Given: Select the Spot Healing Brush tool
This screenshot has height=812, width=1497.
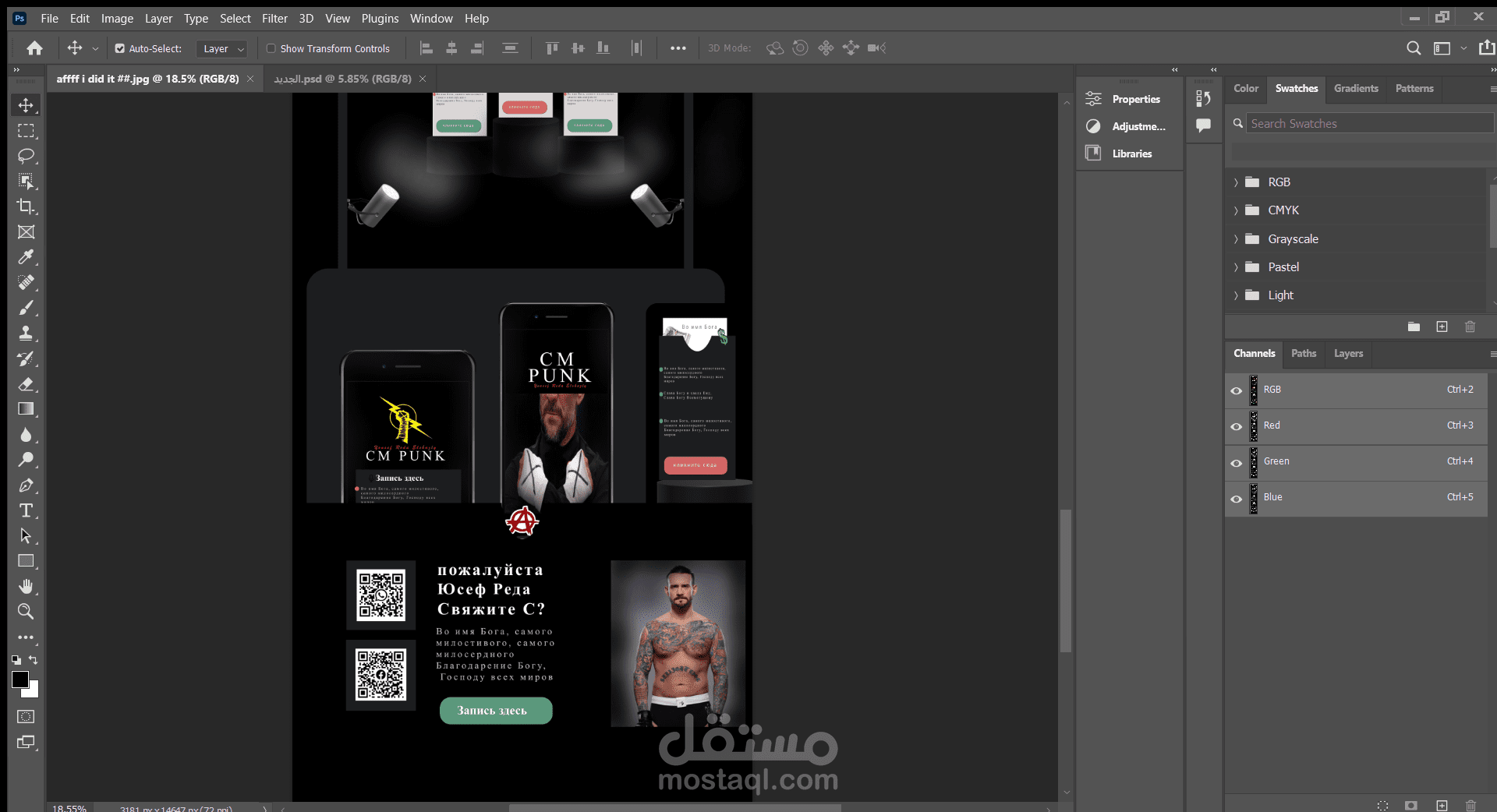Looking at the screenshot, I should coord(26,282).
